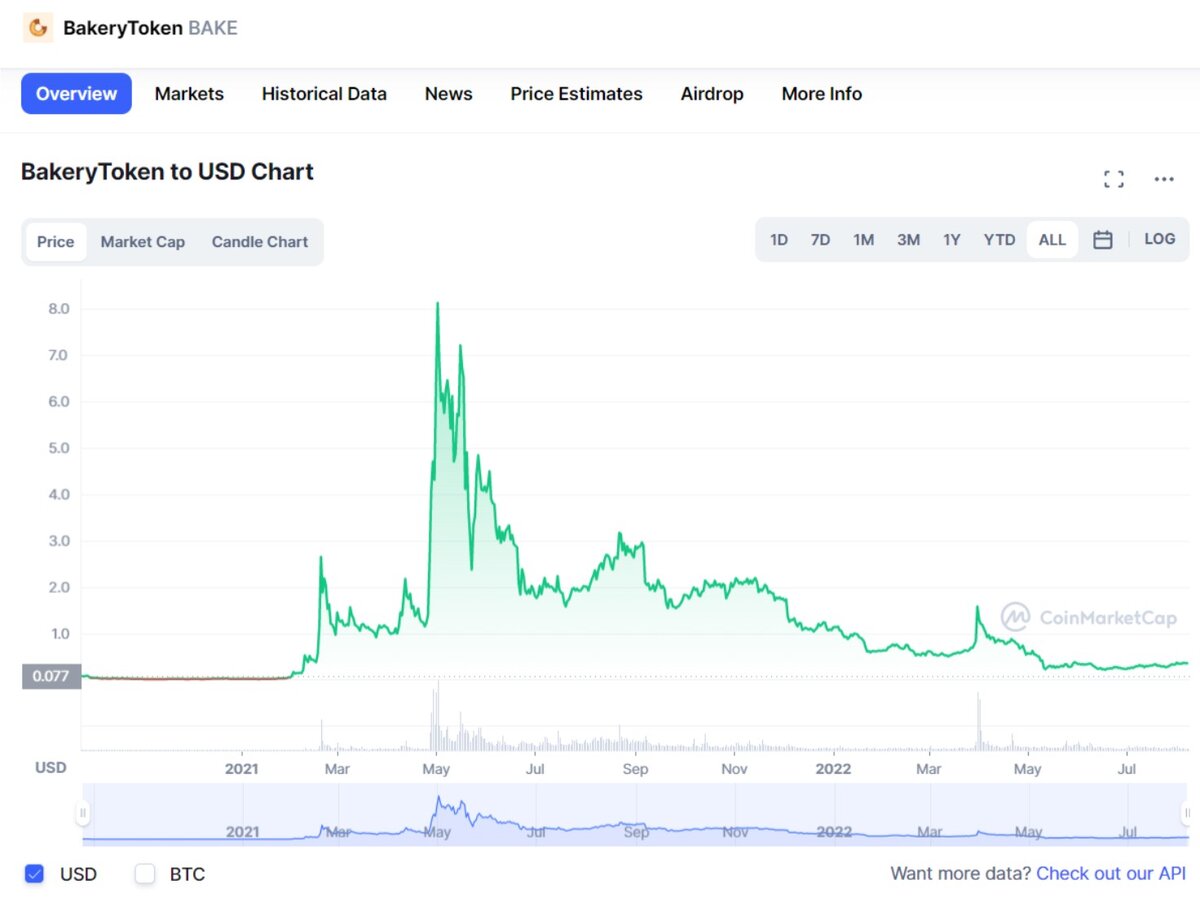Click the 0.077 price label on axis

51,676
